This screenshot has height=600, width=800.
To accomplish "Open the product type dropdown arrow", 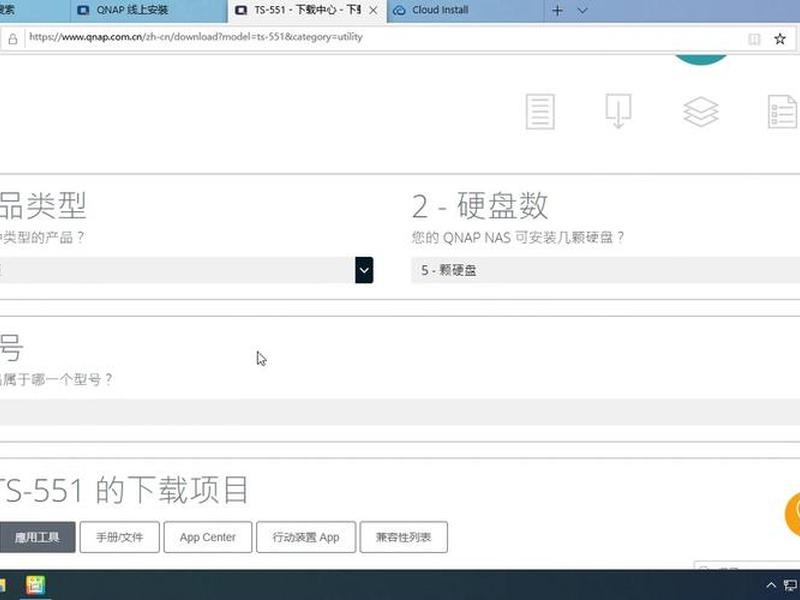I will 364,270.
